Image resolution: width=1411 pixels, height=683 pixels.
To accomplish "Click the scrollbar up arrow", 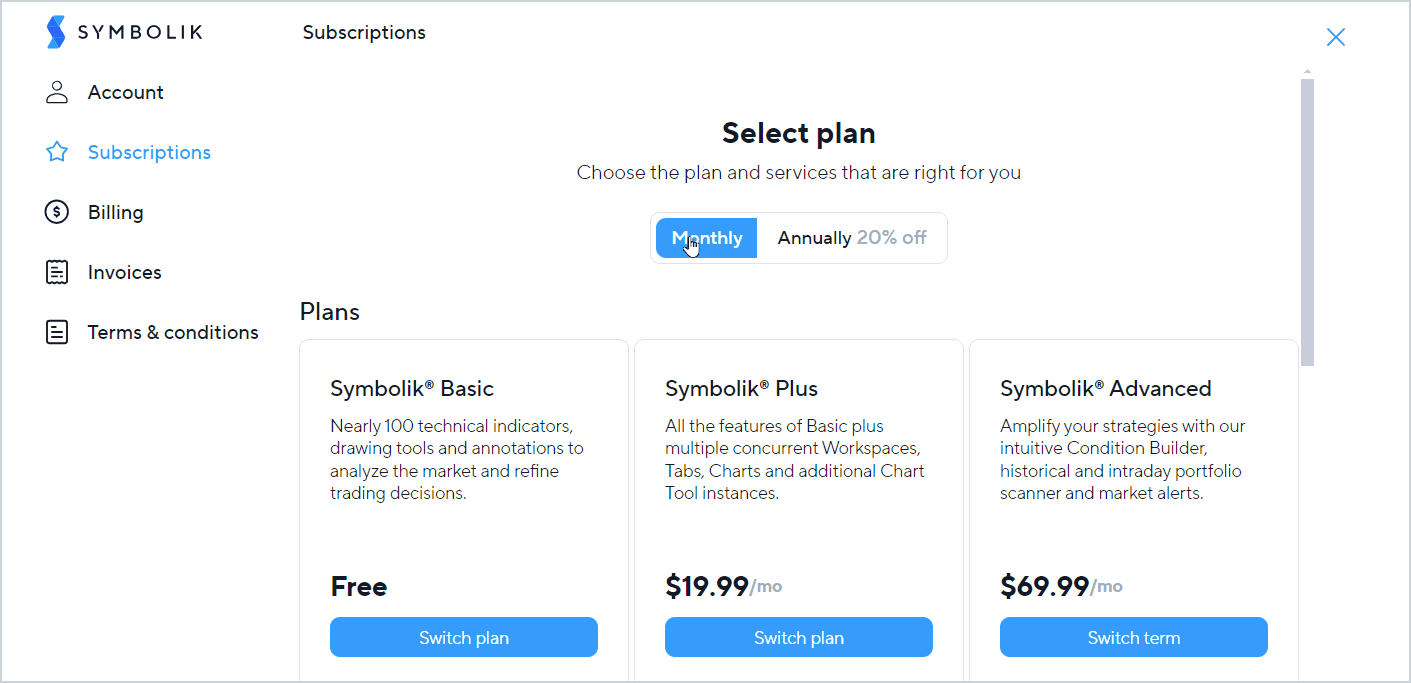I will (1307, 72).
